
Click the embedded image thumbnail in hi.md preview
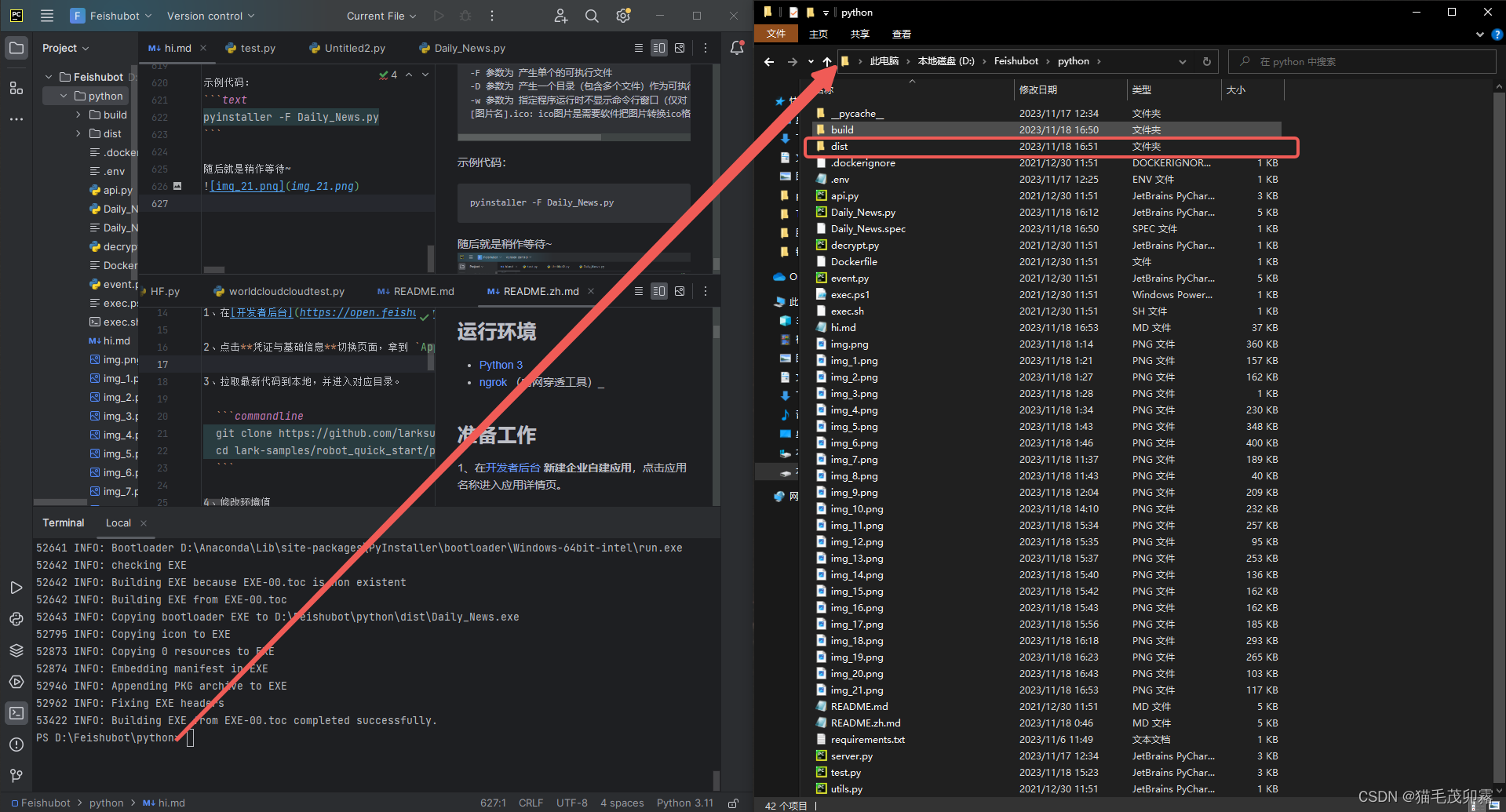pyautogui.click(x=574, y=262)
